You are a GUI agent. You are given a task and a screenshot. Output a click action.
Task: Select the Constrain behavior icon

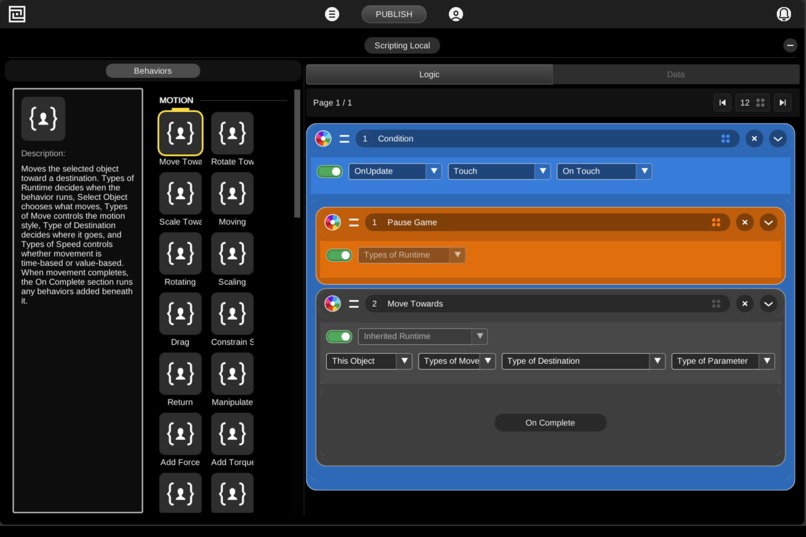click(232, 313)
